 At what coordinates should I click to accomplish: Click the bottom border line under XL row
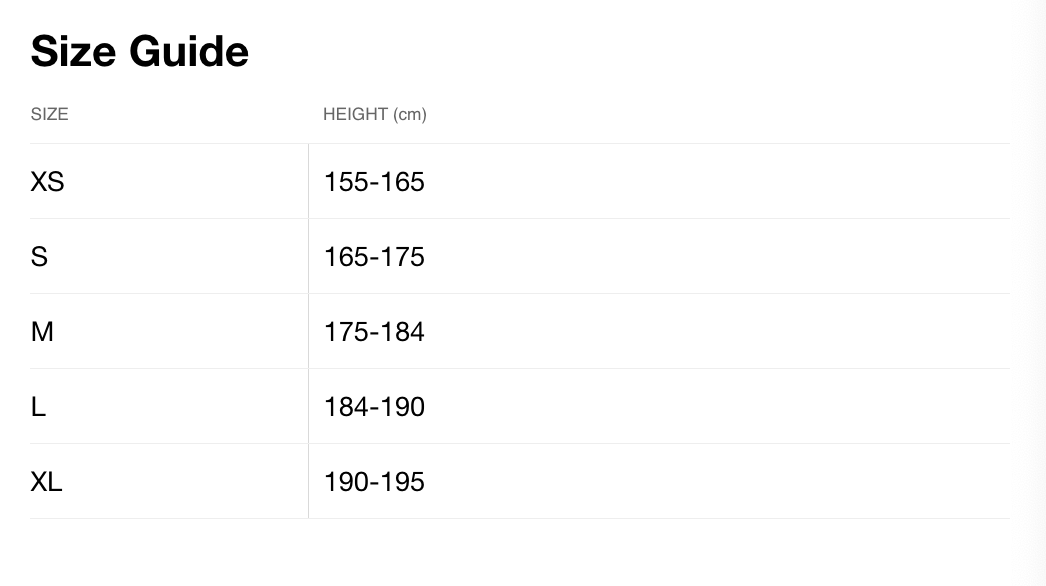[520, 518]
